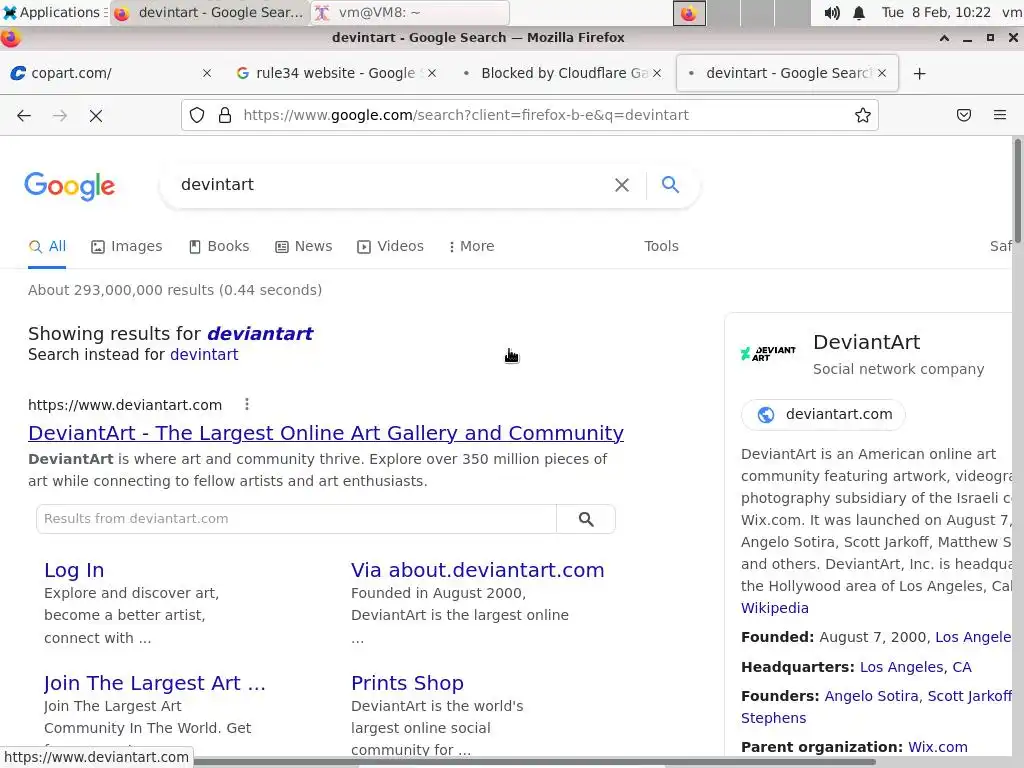The image size is (1024, 768).
Task: Switch to News results
Action: click(304, 247)
